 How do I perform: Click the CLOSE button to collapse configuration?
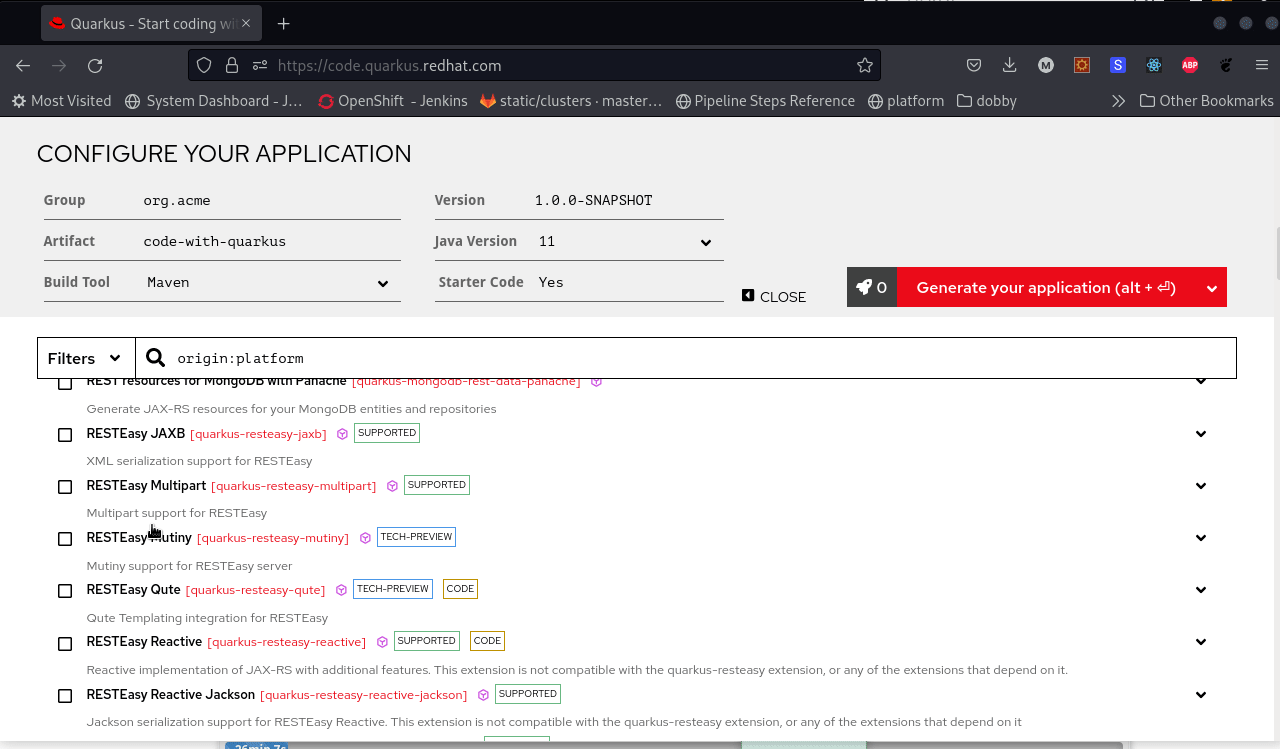tap(774, 297)
